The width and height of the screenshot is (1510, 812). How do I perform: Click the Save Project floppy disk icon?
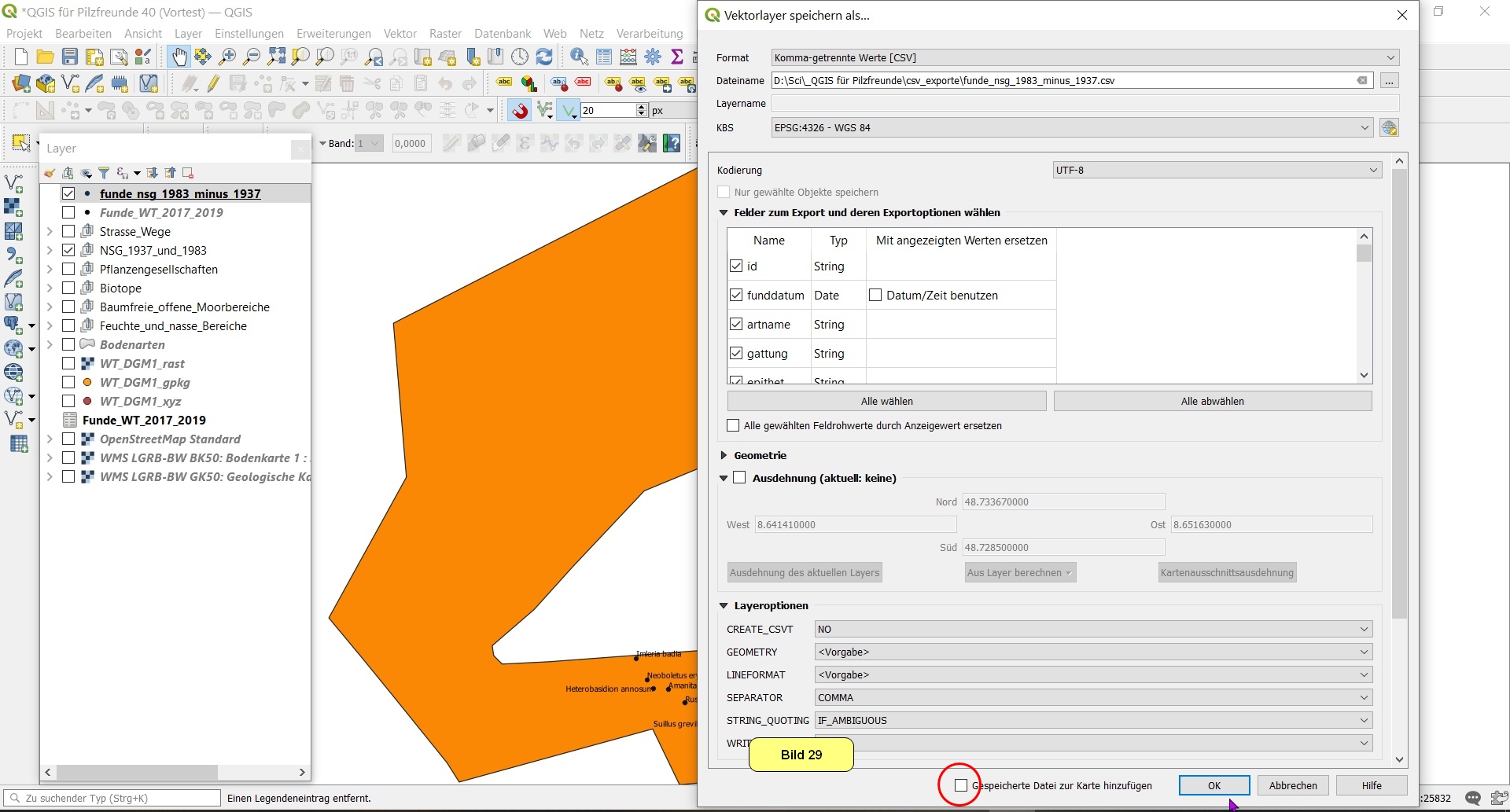coord(70,57)
